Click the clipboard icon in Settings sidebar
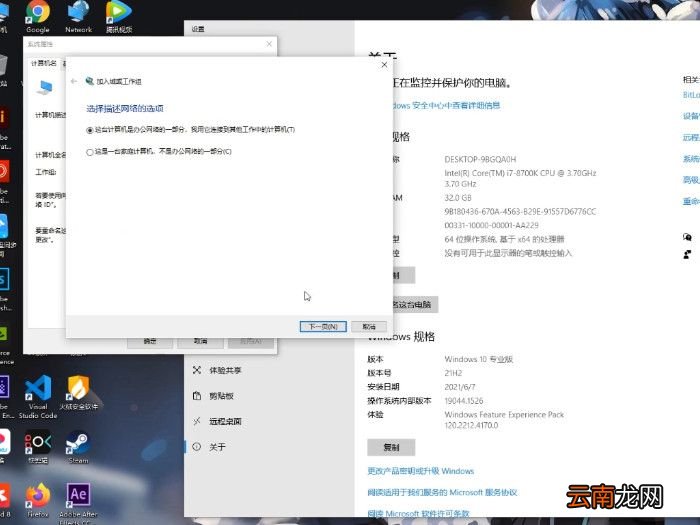This screenshot has height=525, width=700. 197,396
